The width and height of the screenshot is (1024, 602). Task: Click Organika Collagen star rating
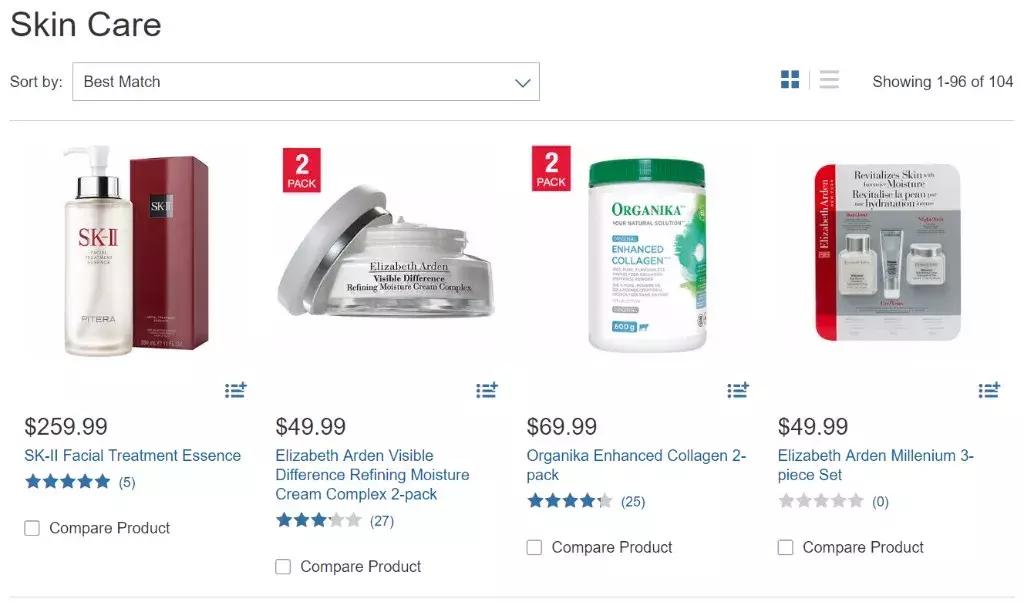tap(570, 501)
